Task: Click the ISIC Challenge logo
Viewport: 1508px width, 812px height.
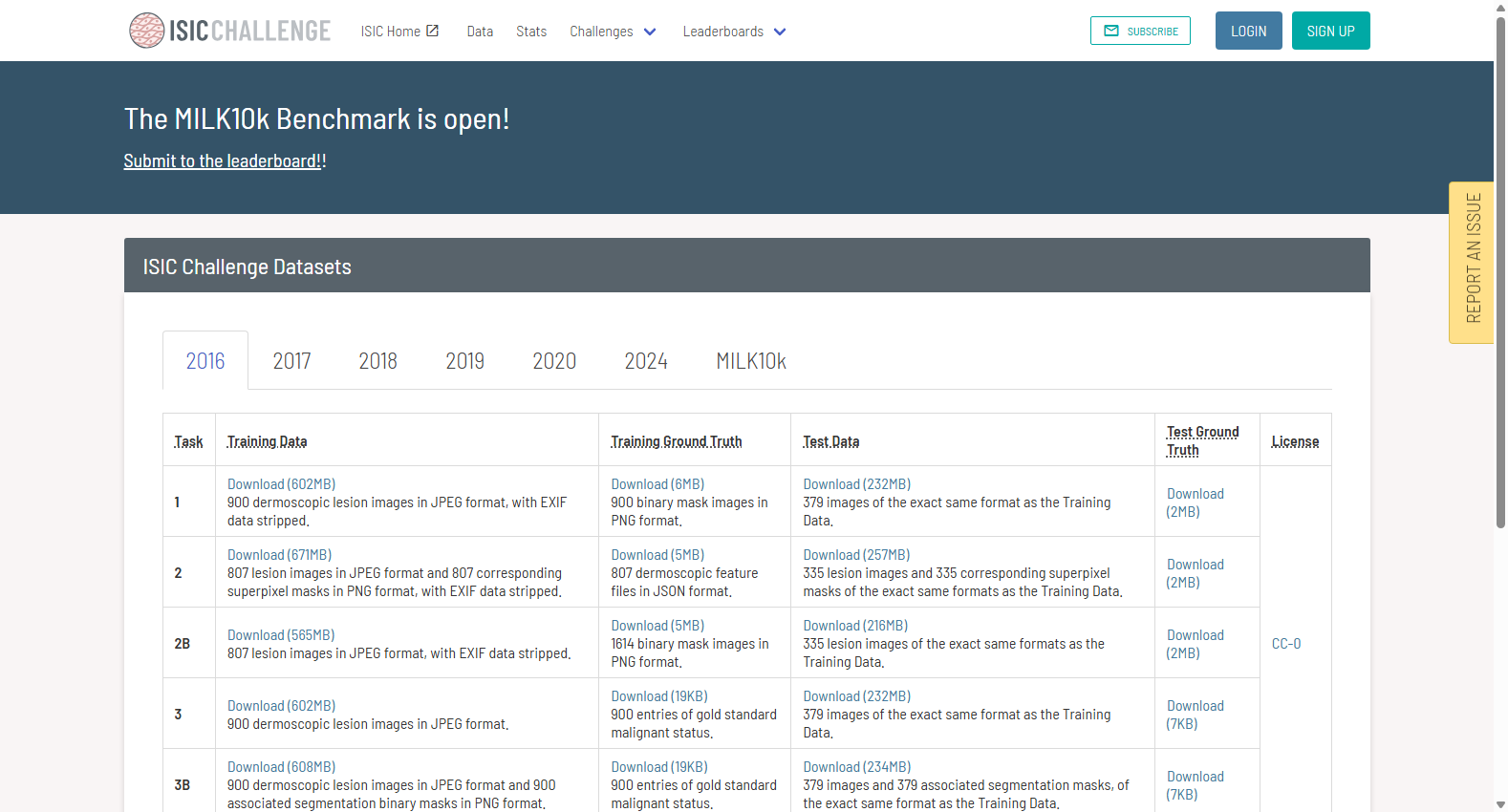Action: coord(230,31)
